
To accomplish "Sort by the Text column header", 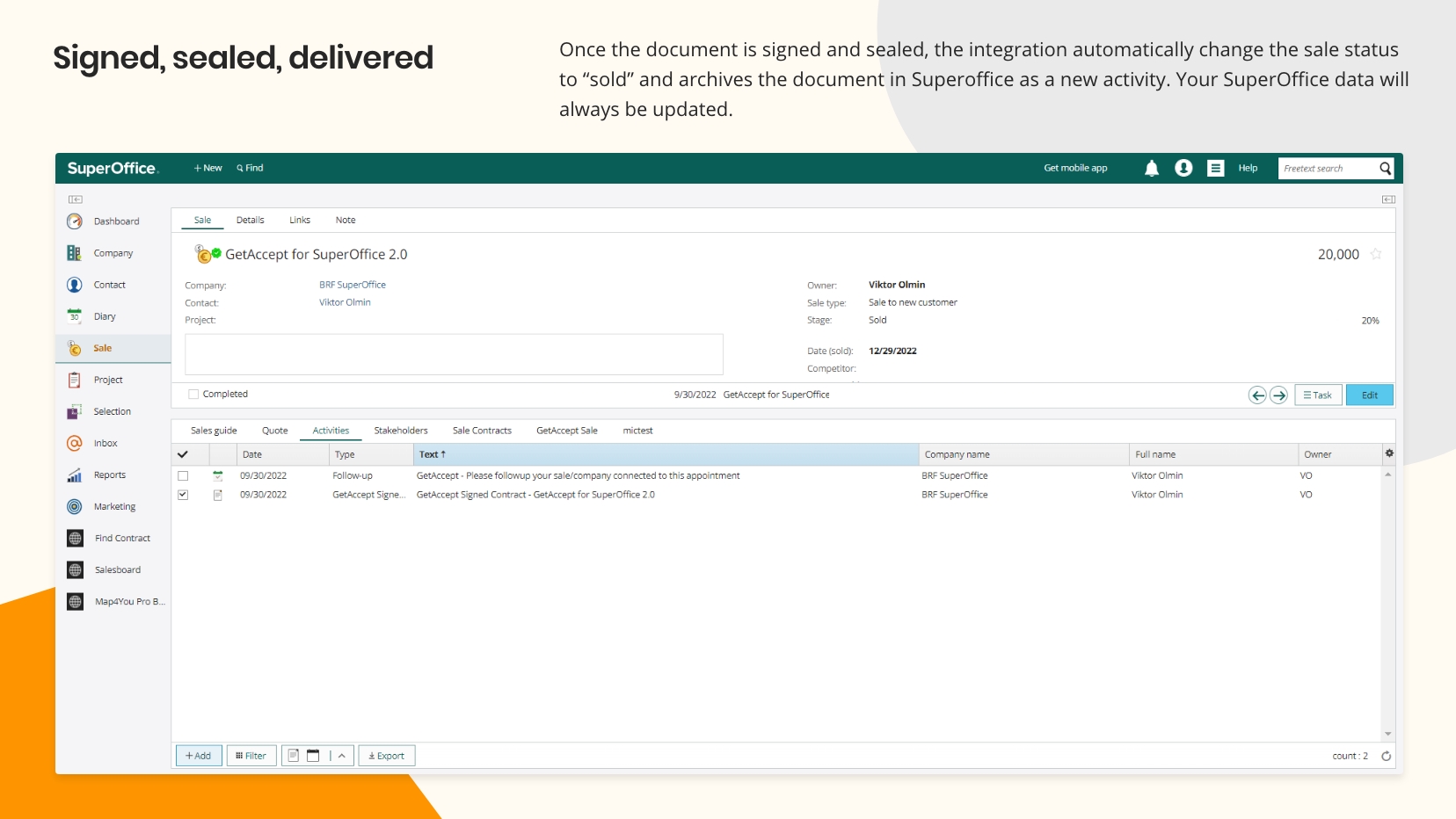I will 666,454.
